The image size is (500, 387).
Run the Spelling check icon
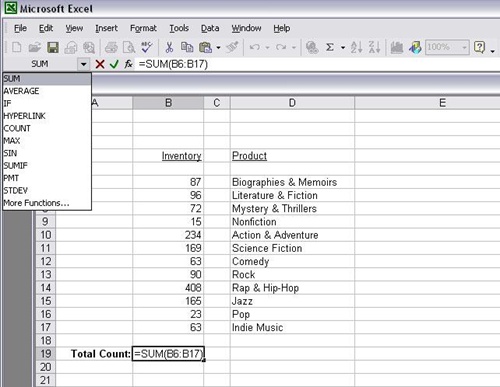click(x=147, y=47)
